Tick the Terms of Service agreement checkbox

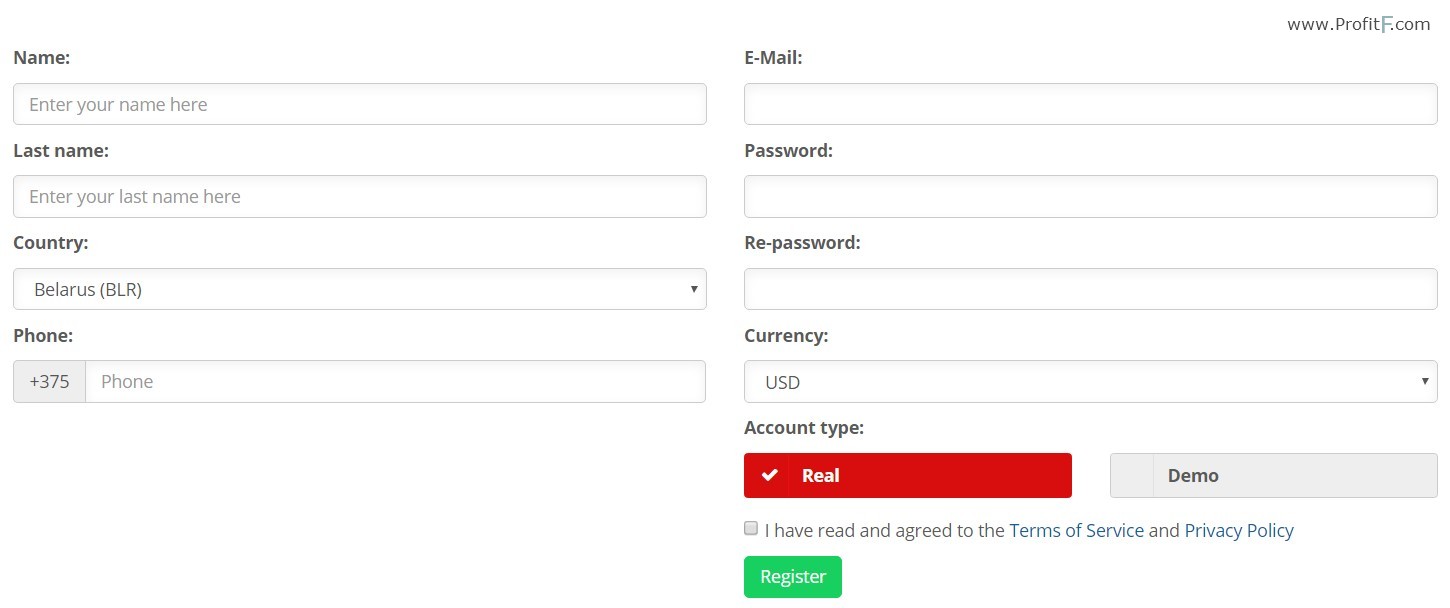click(751, 528)
